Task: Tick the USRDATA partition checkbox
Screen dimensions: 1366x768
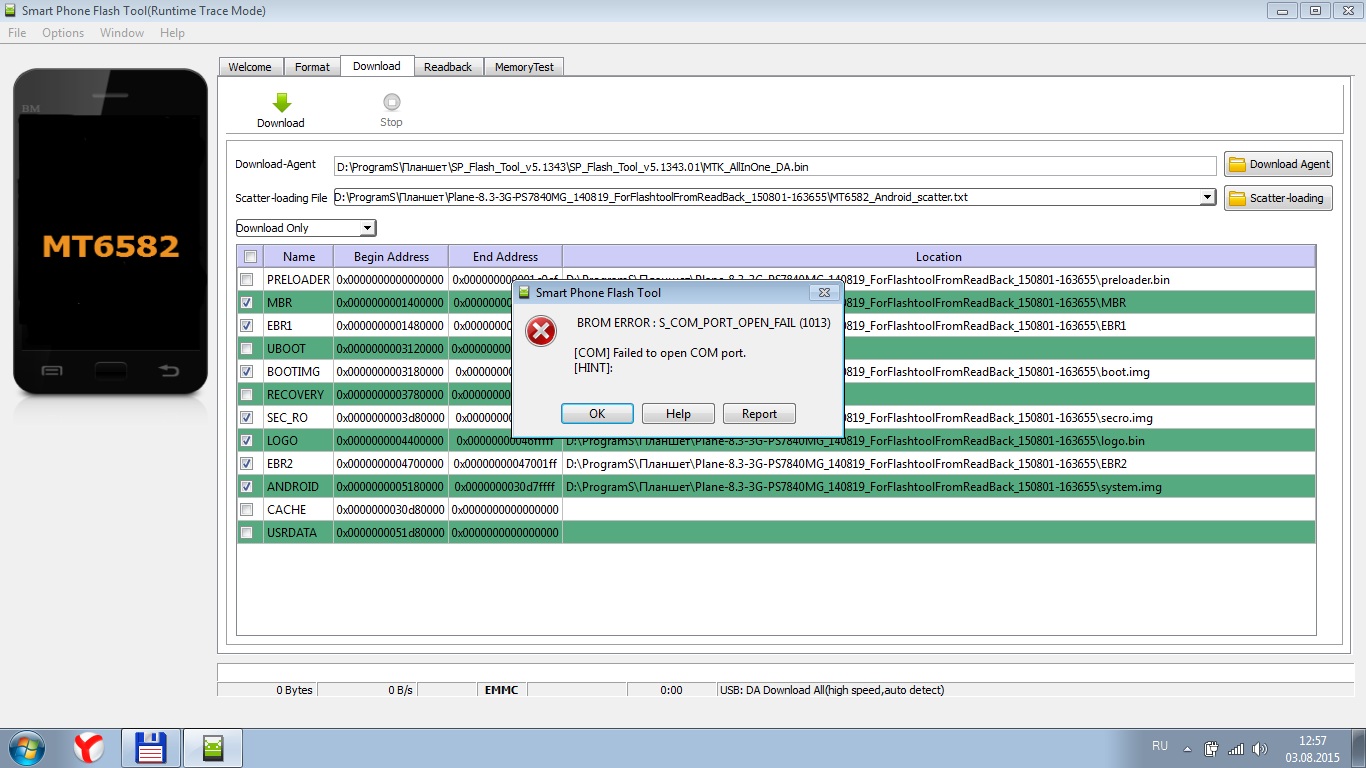Action: pos(247,533)
